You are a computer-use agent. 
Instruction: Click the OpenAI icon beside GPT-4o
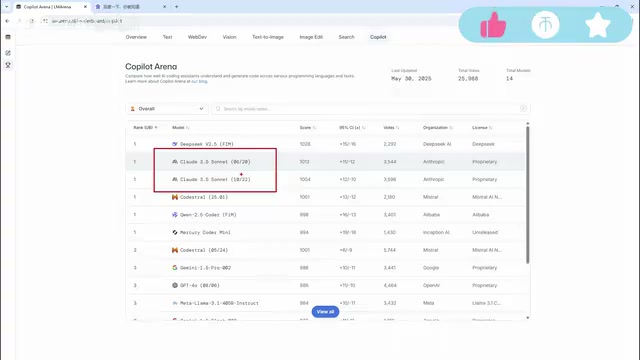click(x=175, y=285)
